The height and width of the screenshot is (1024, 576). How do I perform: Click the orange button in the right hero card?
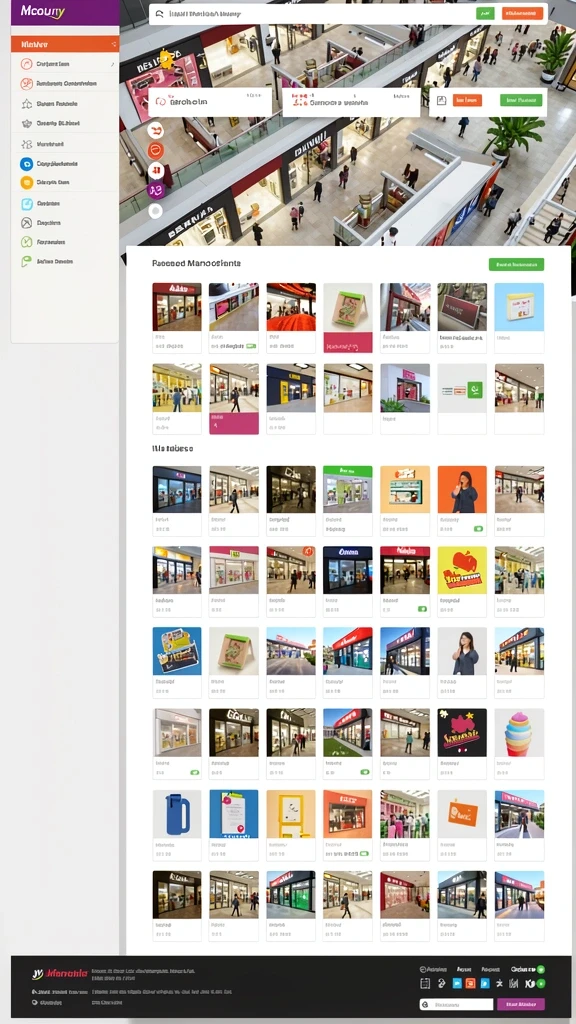click(x=468, y=100)
